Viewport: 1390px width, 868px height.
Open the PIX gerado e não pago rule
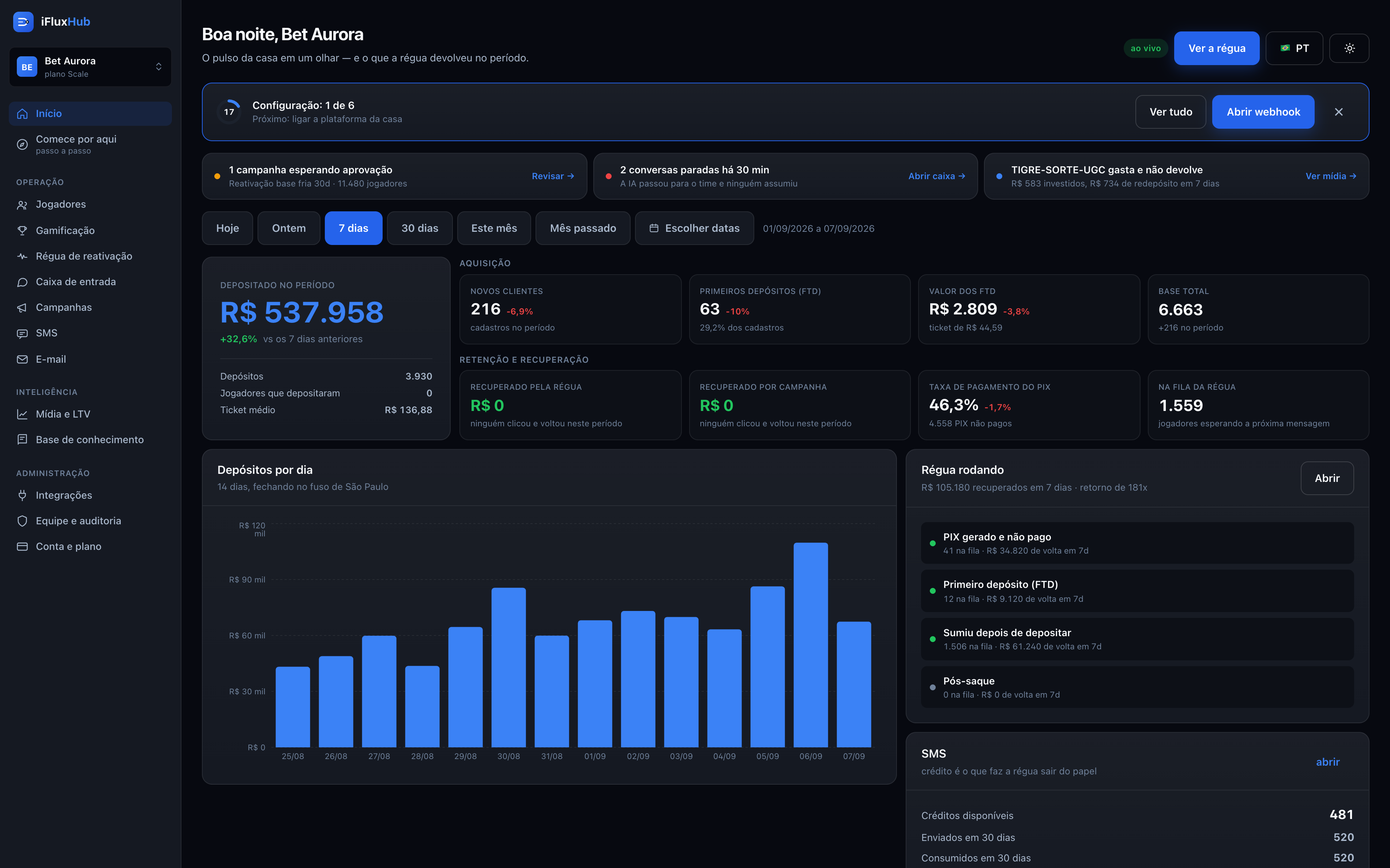[1137, 543]
